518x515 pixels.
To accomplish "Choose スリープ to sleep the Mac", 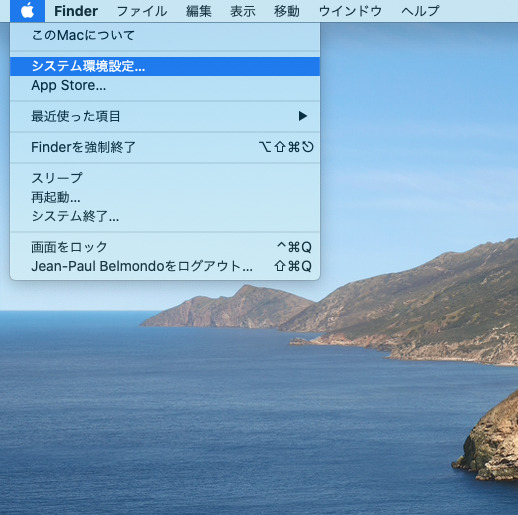I will pos(165,178).
